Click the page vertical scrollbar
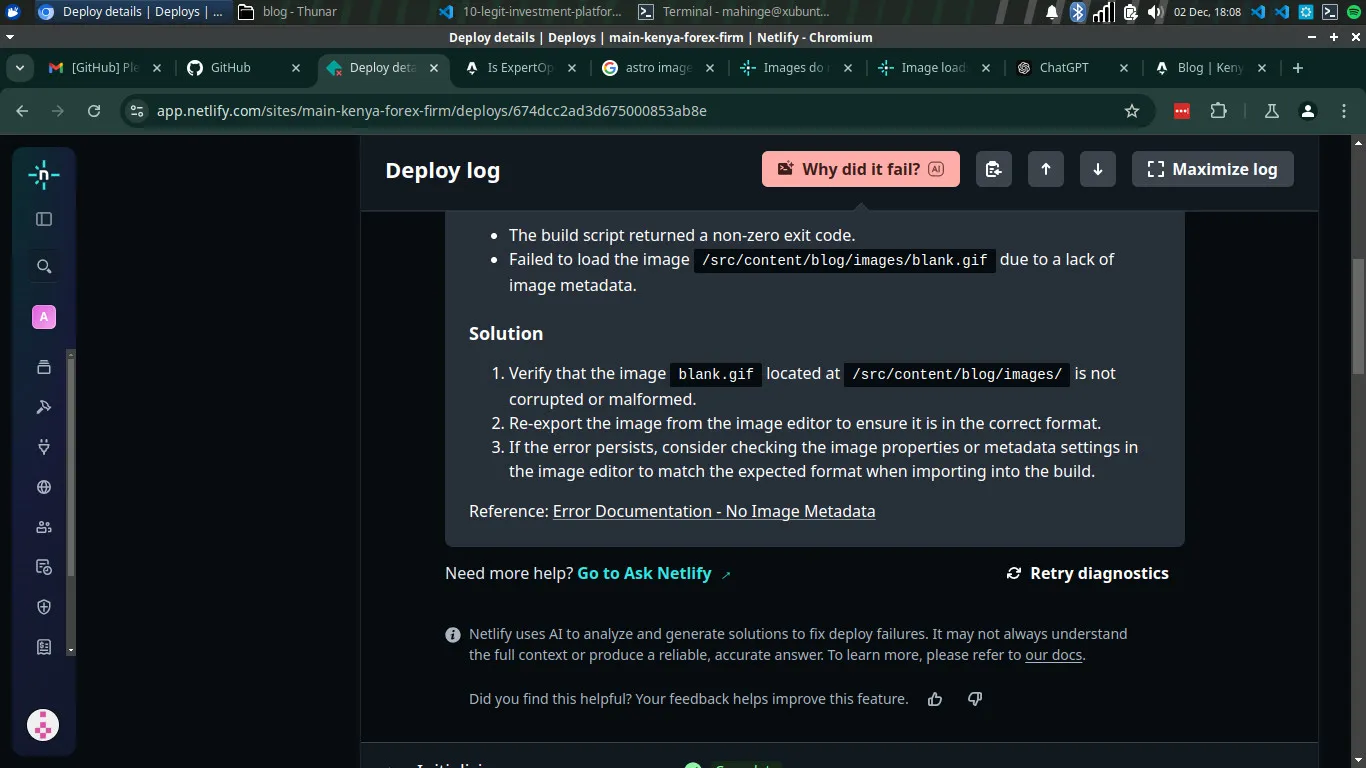1366x768 pixels. 1358,315
